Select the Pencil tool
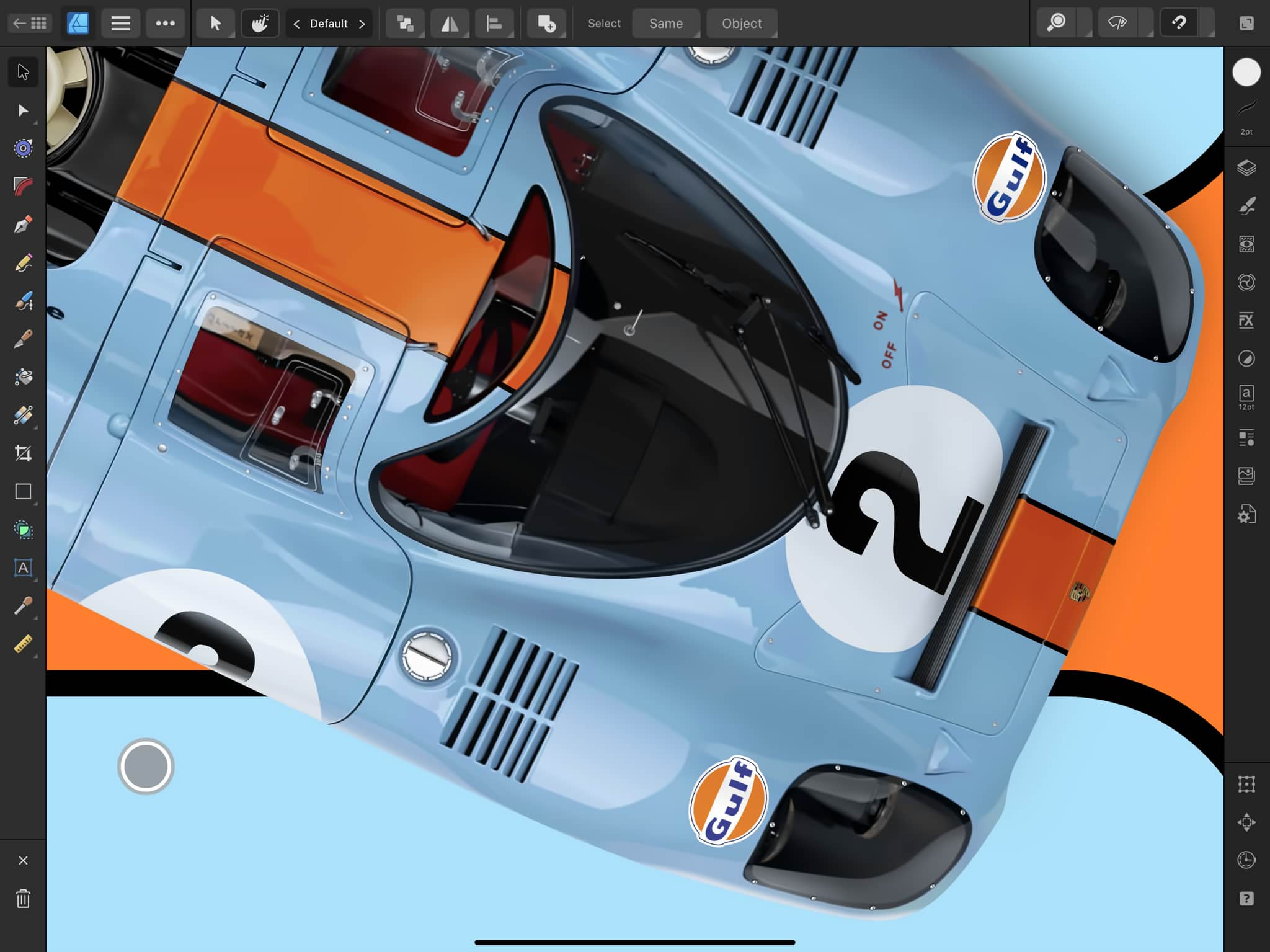The height and width of the screenshot is (952, 1270). (x=23, y=262)
